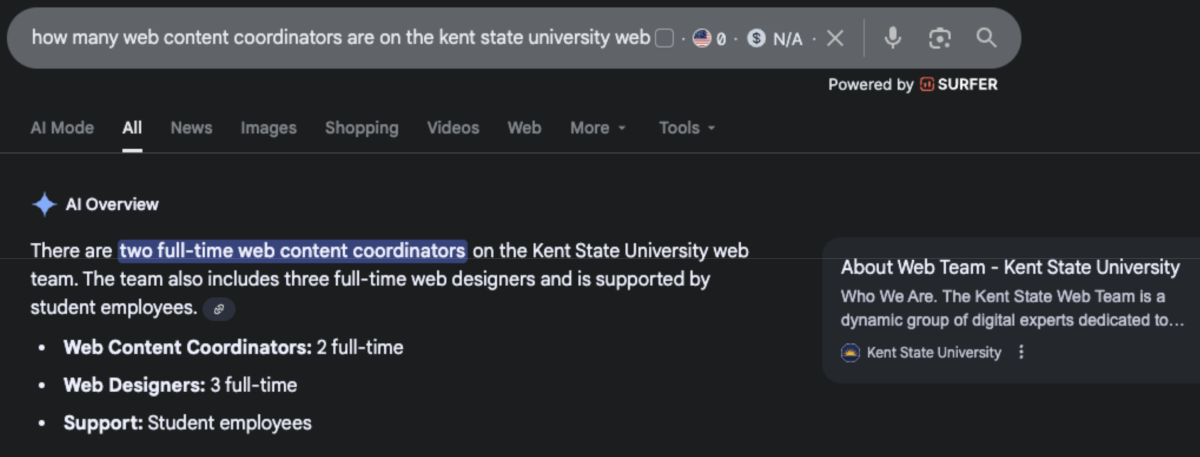
Task: Open the source link chip icon
Action: coord(219,309)
